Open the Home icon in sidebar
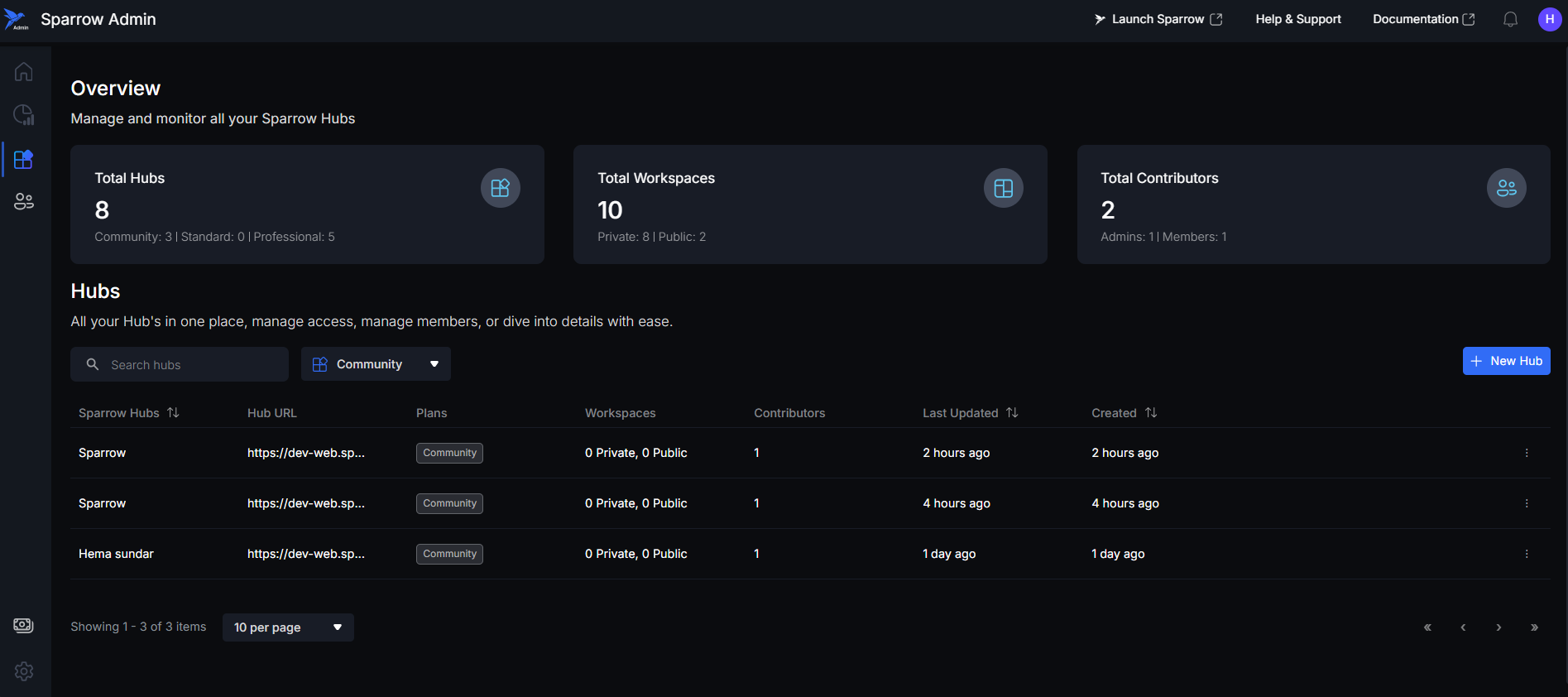 [x=24, y=72]
